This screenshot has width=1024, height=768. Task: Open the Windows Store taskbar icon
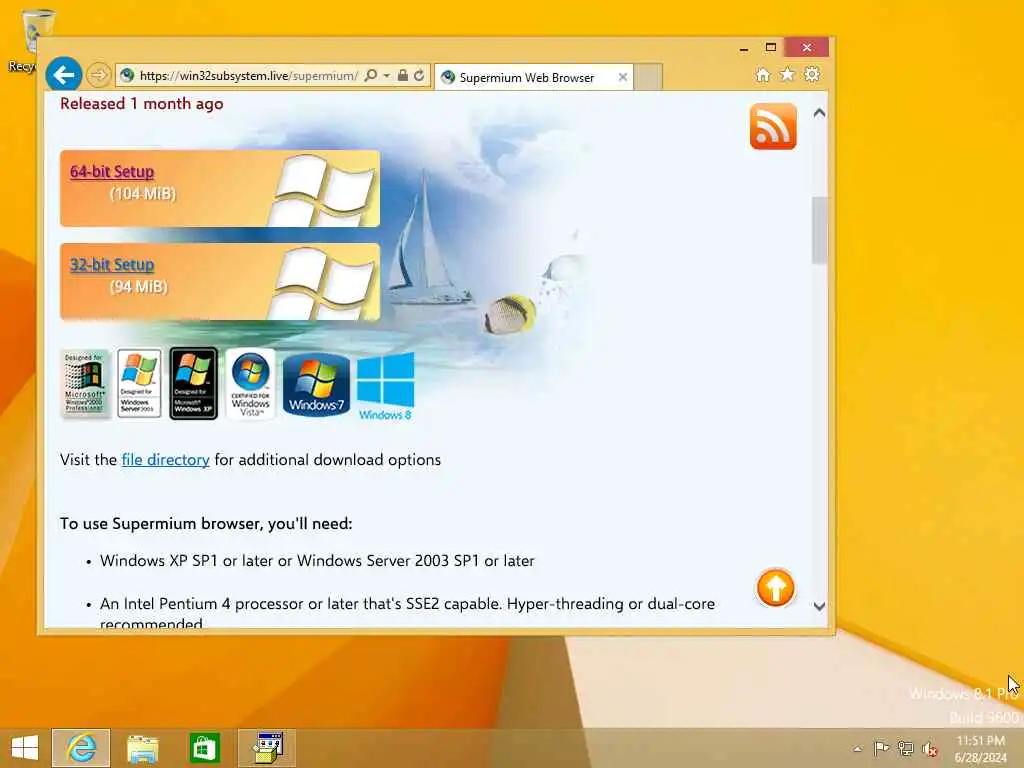[204, 748]
